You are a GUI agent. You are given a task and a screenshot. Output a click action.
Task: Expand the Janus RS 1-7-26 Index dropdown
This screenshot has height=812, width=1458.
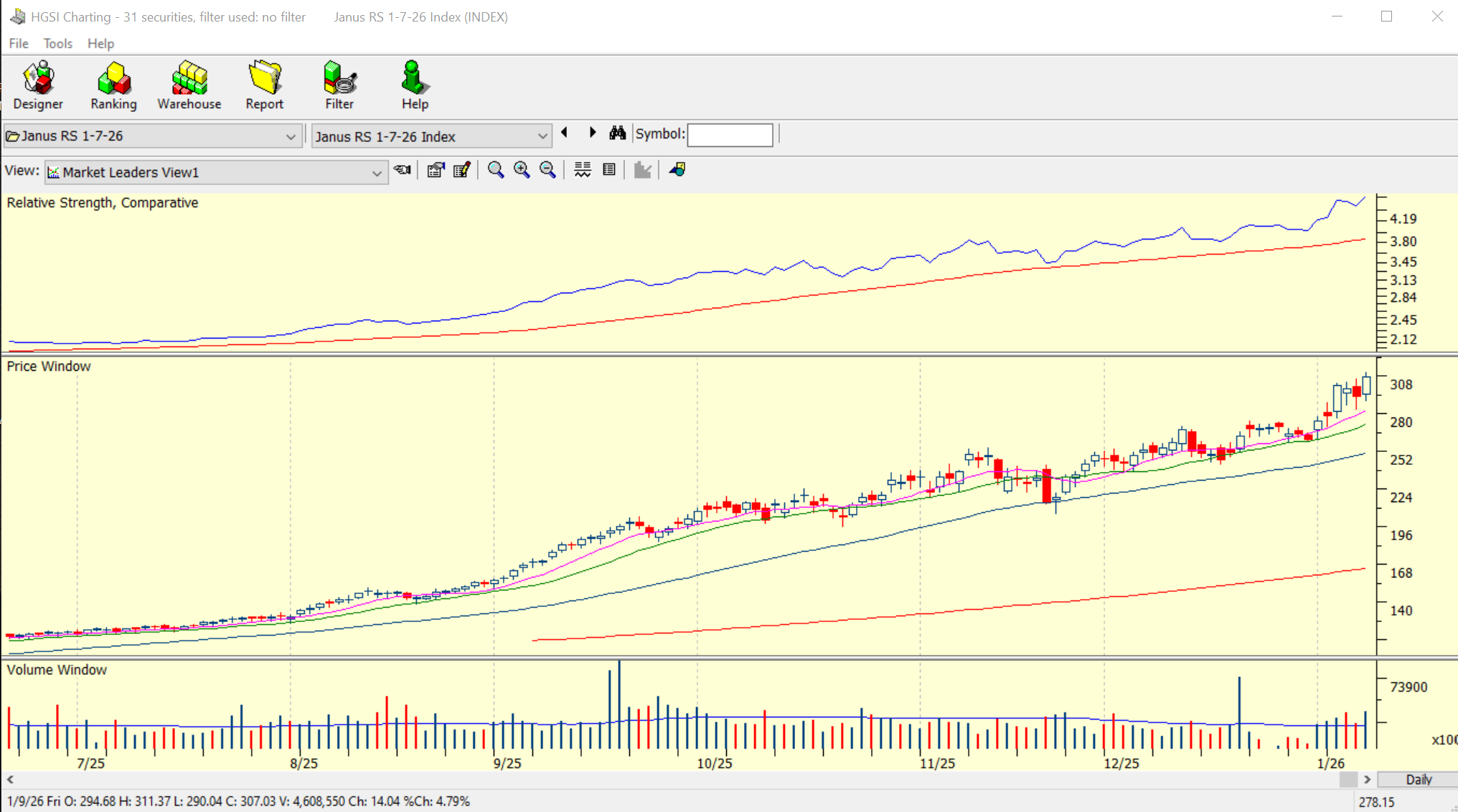pos(542,136)
